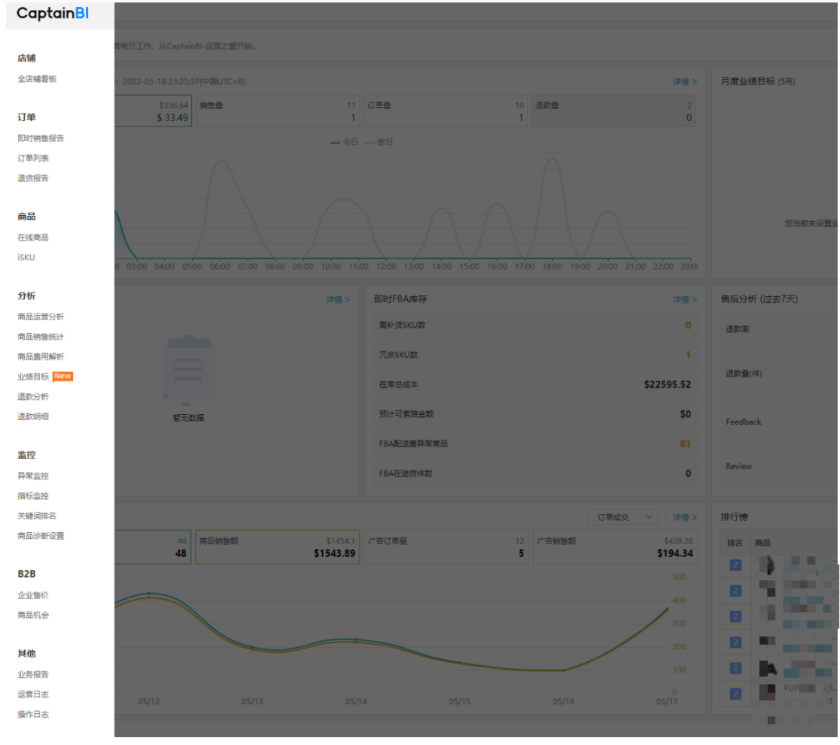Open the iSKU menu item
Screen dimensions: 840x745
tap(26, 258)
